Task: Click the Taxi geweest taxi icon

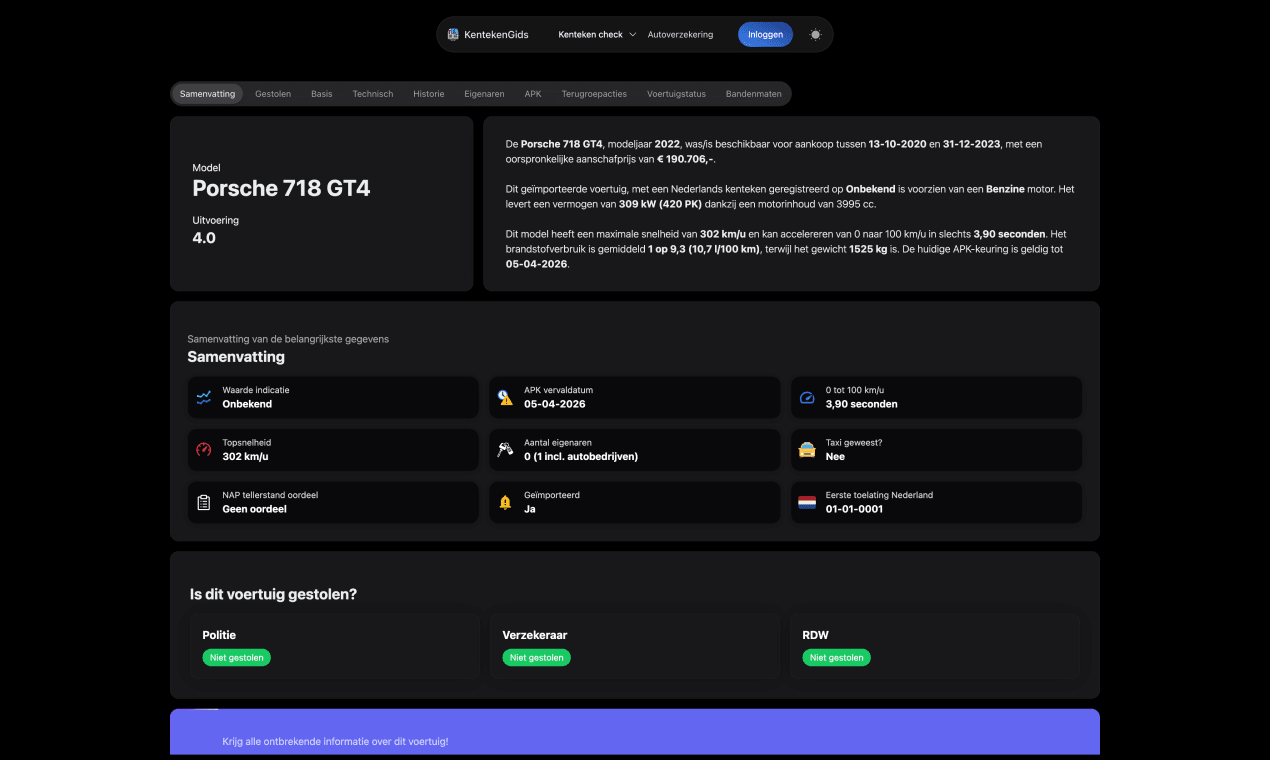Action: pyautogui.click(x=807, y=450)
